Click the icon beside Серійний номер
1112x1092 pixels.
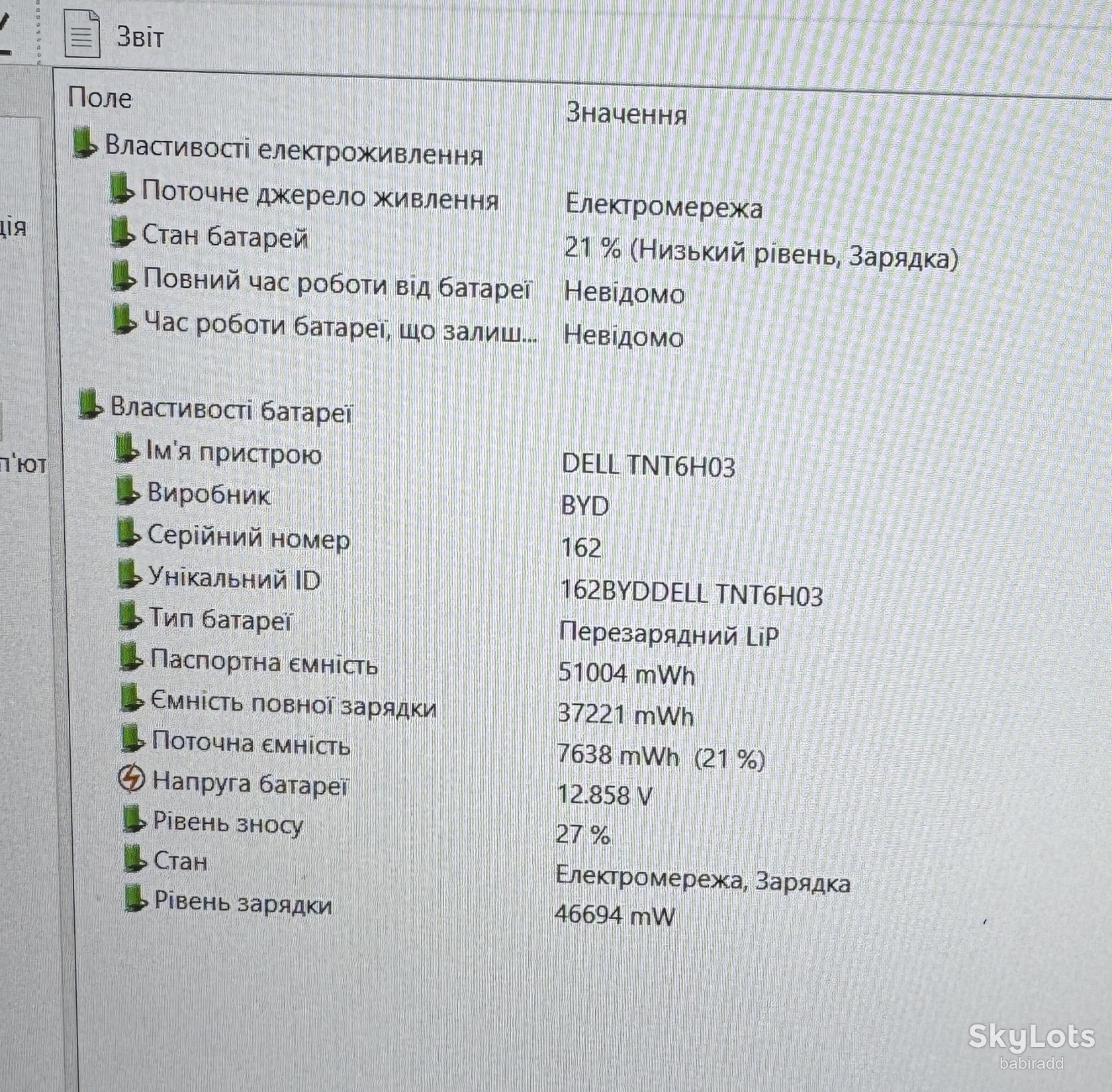pyautogui.click(x=129, y=533)
